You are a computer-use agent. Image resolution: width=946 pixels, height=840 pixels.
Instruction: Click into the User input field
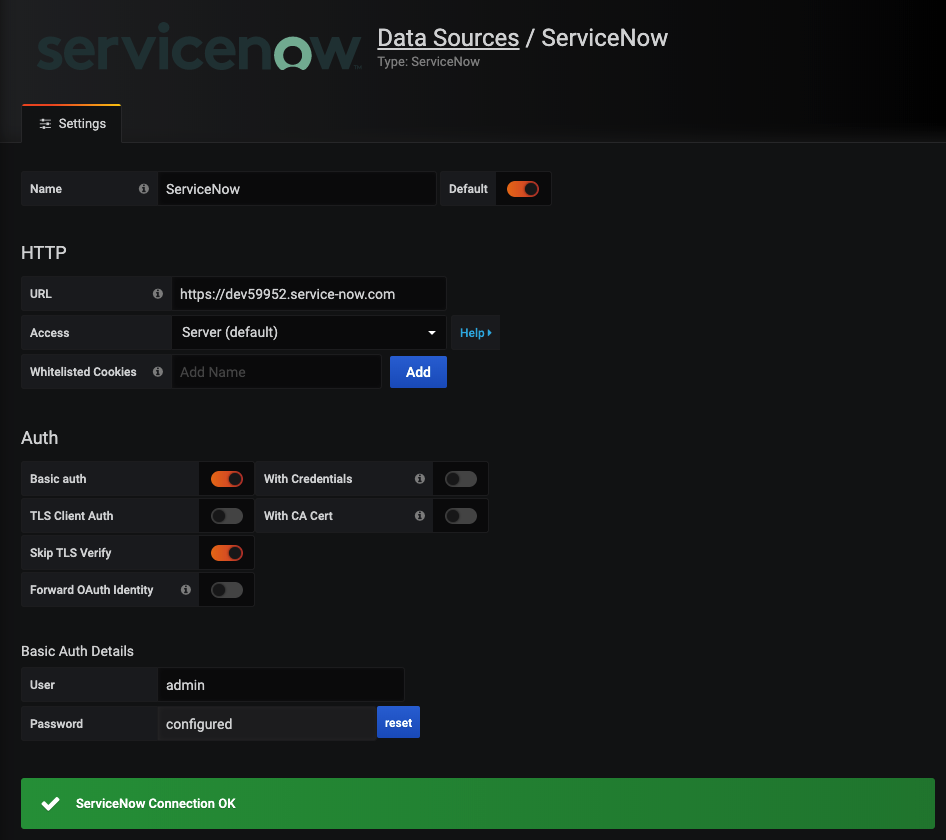(281, 685)
